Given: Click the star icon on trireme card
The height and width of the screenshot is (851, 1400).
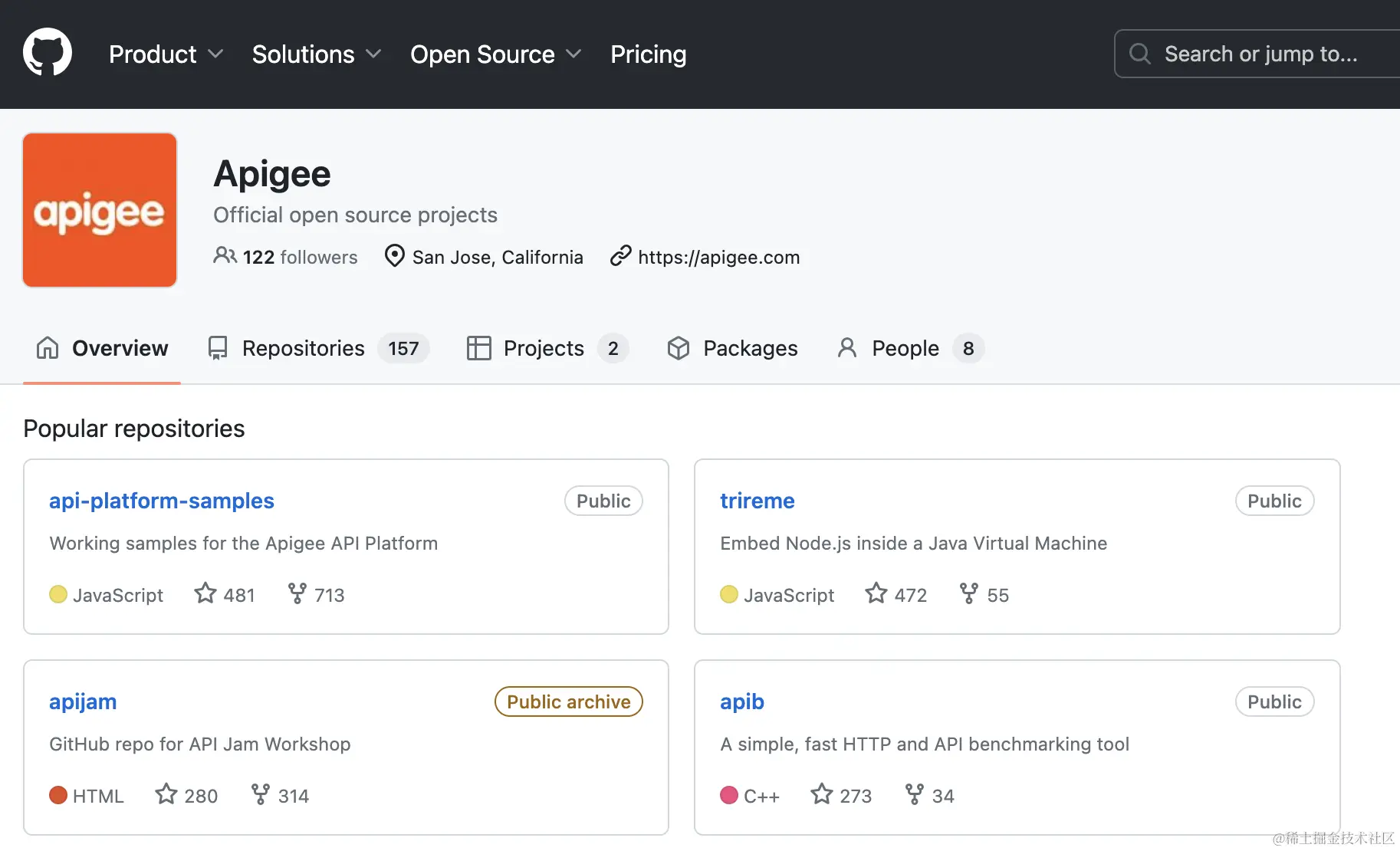Looking at the screenshot, I should 876,593.
